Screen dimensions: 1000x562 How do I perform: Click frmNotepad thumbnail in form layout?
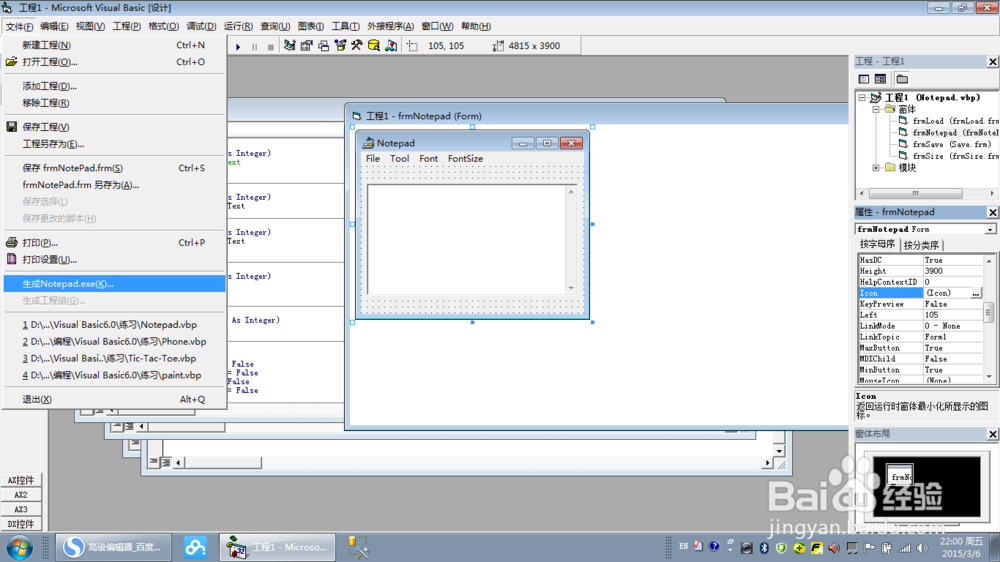click(900, 475)
